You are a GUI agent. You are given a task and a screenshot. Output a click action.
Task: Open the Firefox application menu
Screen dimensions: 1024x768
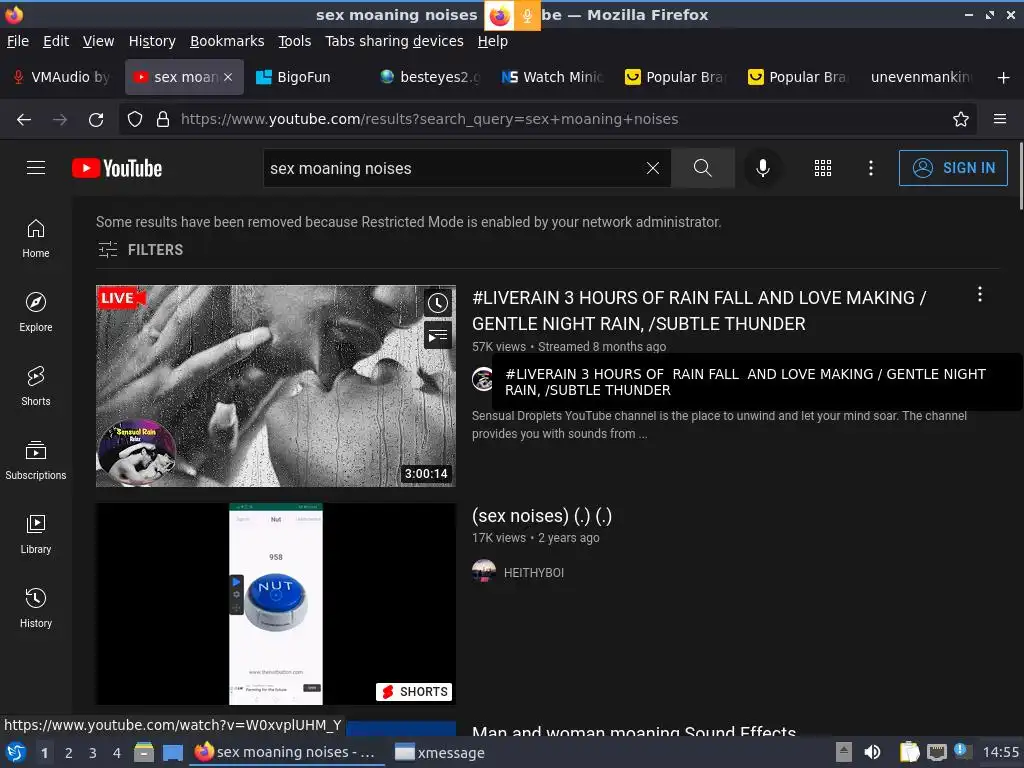[x=1000, y=119]
